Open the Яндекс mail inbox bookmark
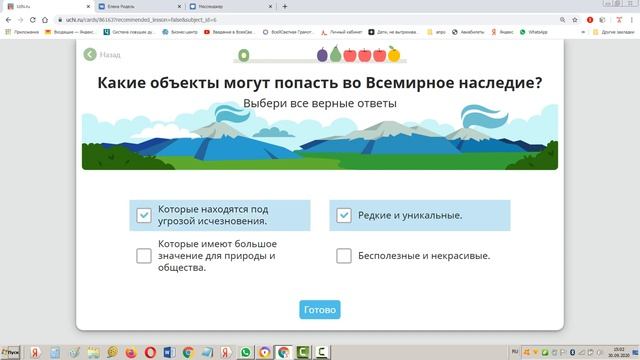This screenshot has width=640, height=360. [70, 32]
